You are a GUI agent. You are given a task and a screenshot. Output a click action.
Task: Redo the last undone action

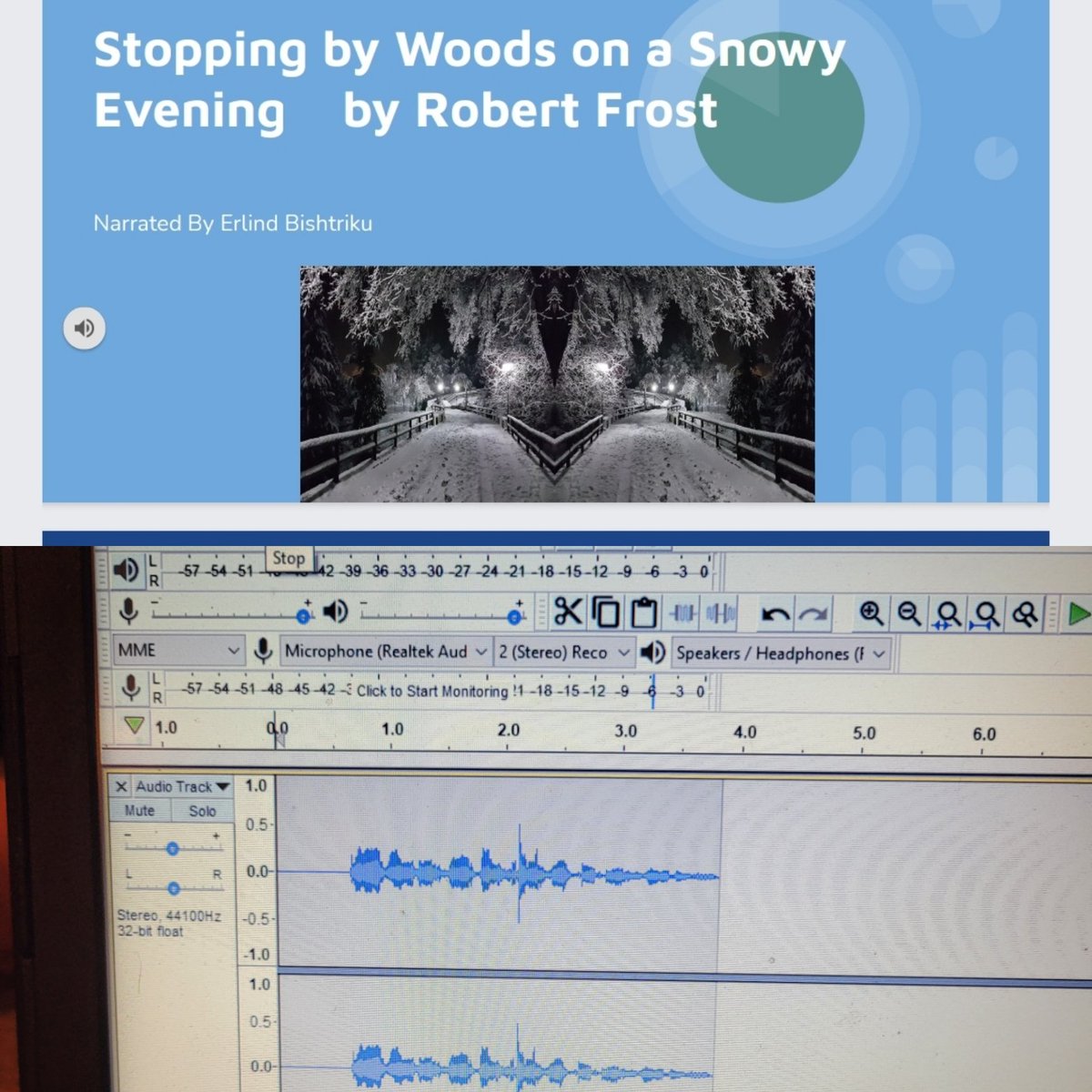(813, 612)
